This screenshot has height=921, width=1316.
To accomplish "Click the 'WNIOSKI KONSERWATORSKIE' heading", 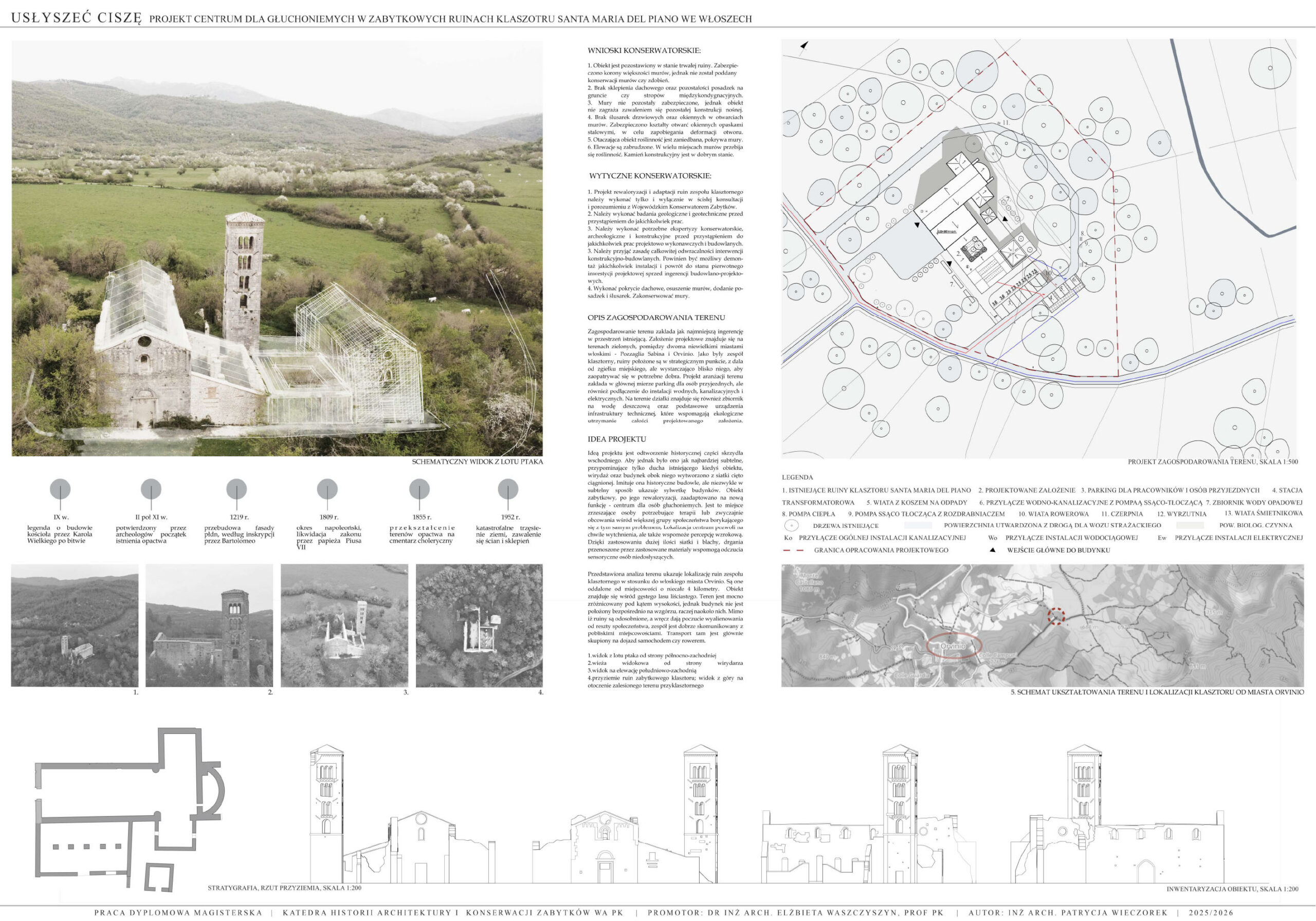I will [x=644, y=50].
